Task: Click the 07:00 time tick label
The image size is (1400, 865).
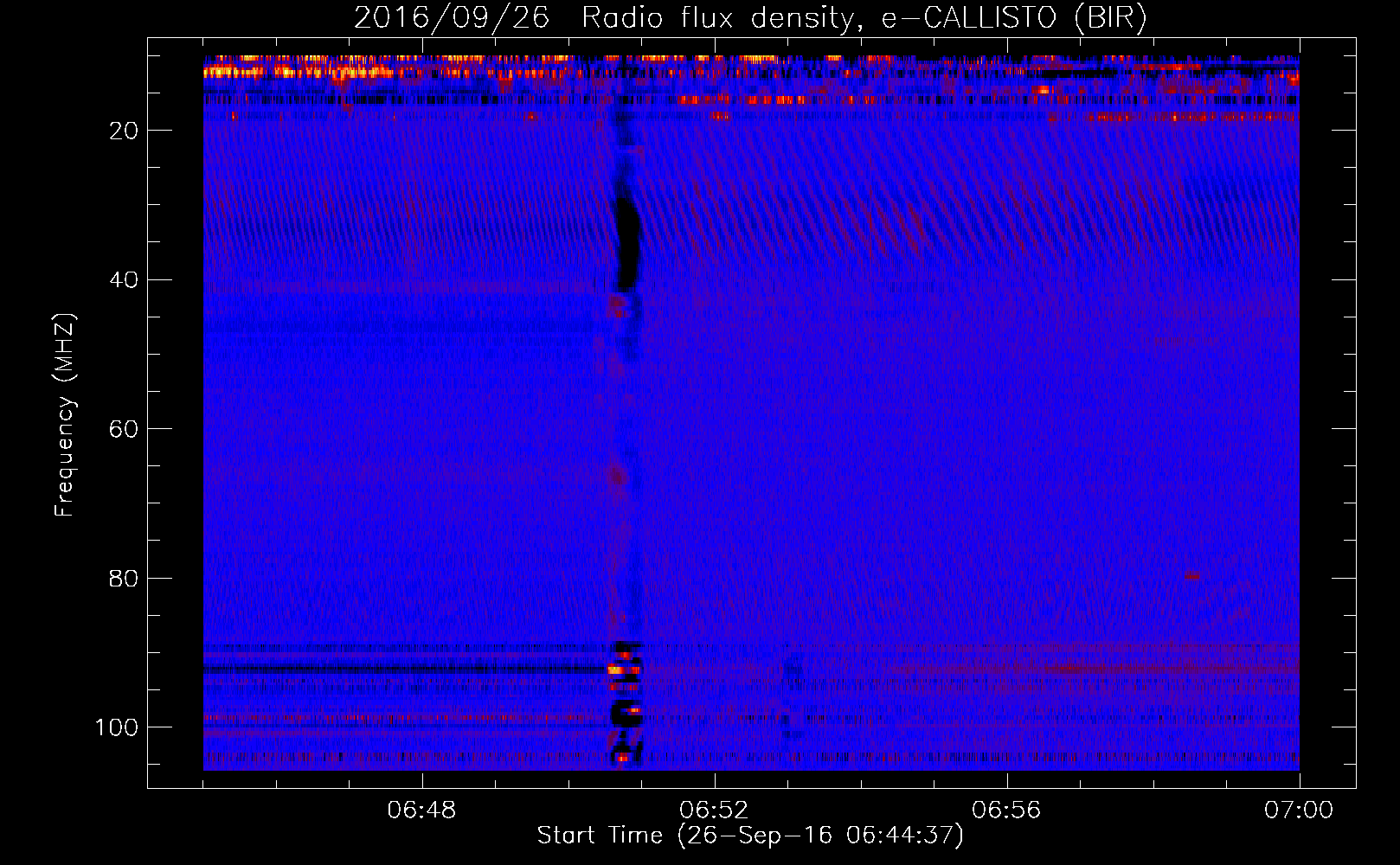Action: click(1299, 811)
